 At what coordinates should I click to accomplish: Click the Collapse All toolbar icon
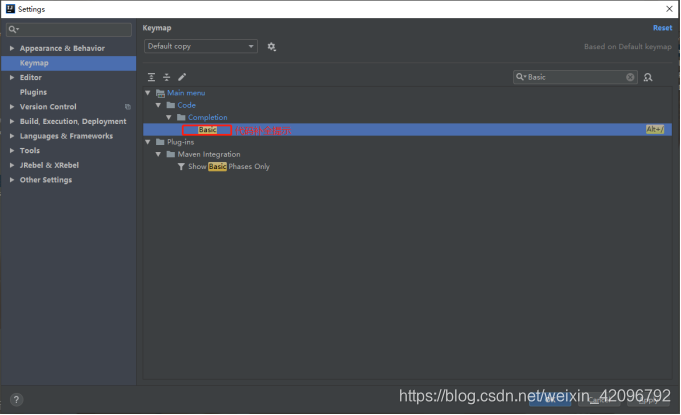[166, 77]
